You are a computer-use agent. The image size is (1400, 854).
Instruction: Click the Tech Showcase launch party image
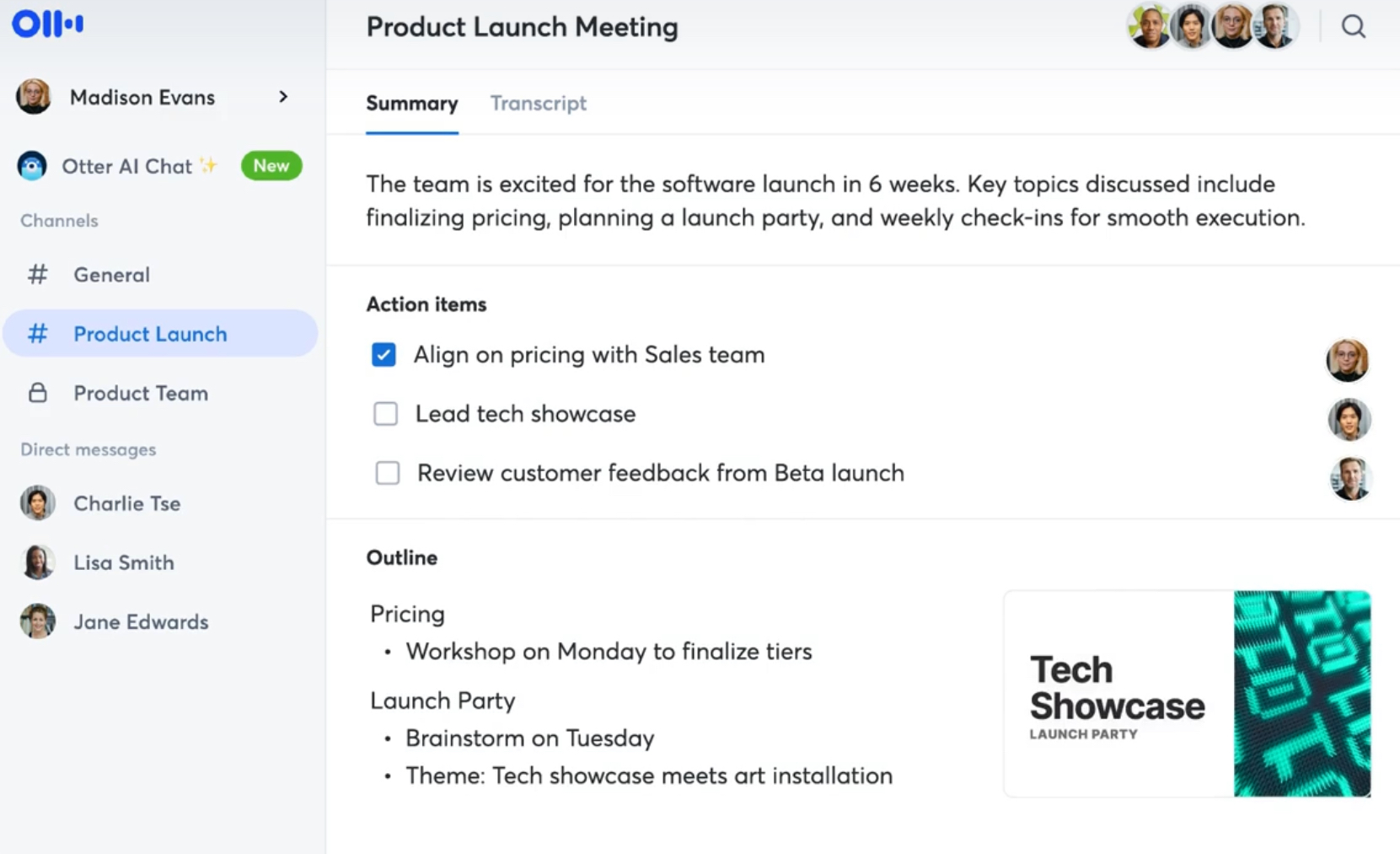pos(1188,693)
